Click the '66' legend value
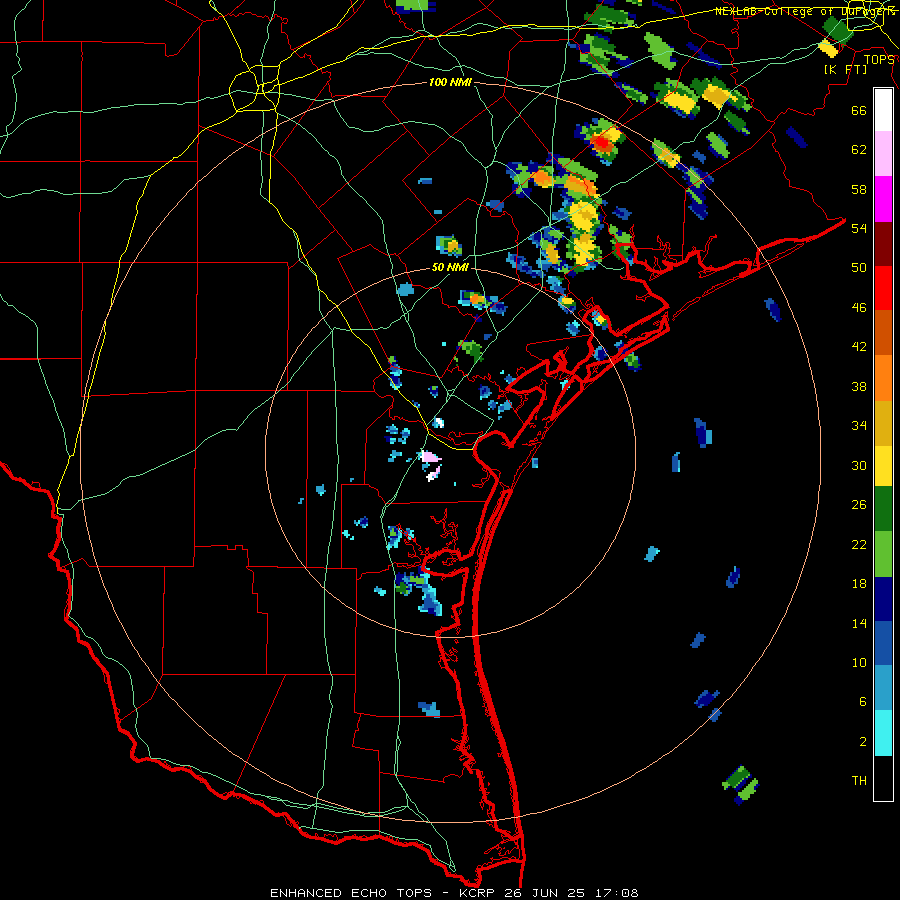The width and height of the screenshot is (900, 900). [x=859, y=110]
